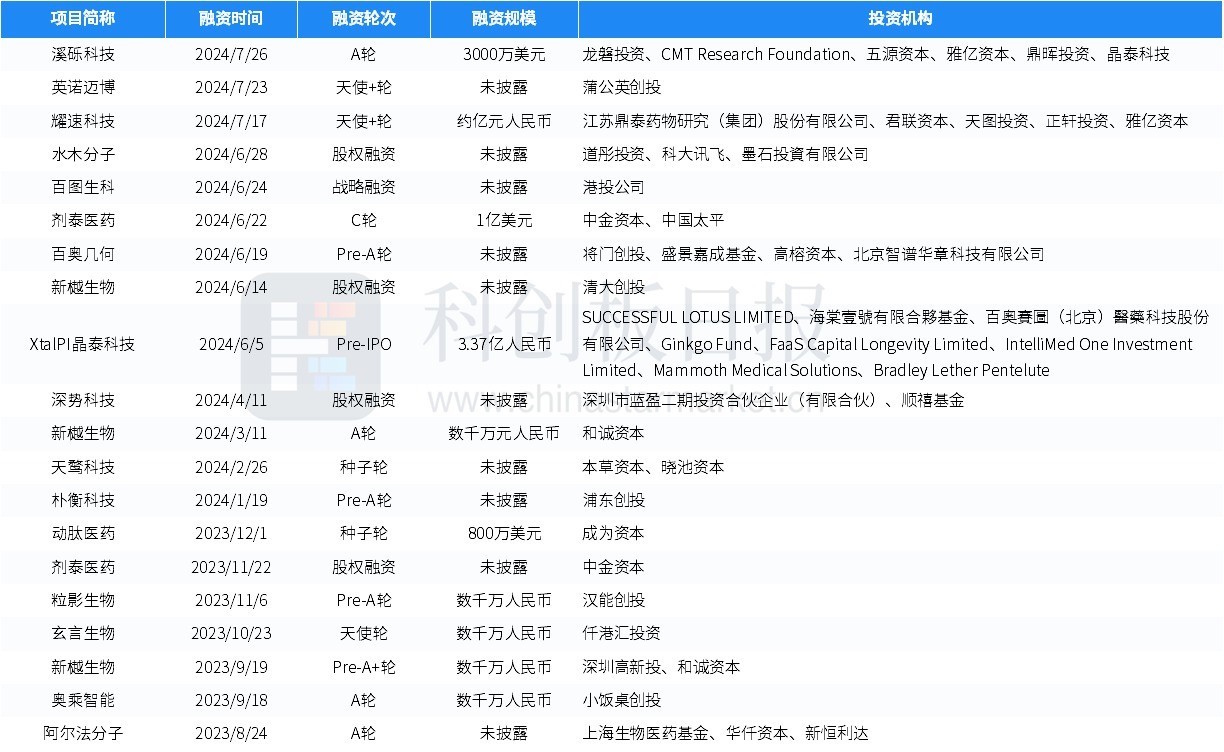The height and width of the screenshot is (752, 1224).
Task: Click the 投资机构 column header
Action: point(900,19)
